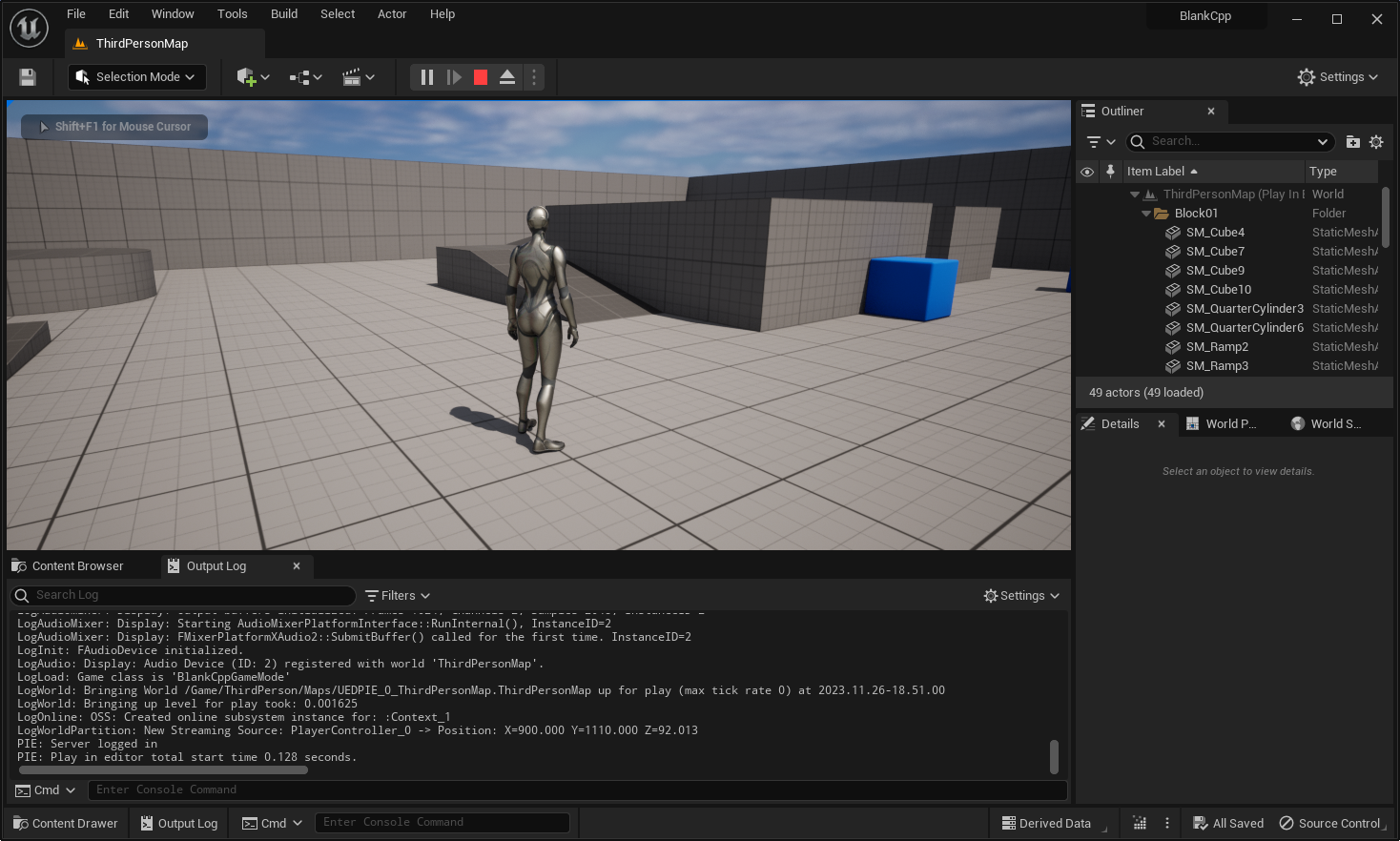Image resolution: width=1400 pixels, height=841 pixels.
Task: Switch to the World Partition tab
Action: pos(1230,424)
